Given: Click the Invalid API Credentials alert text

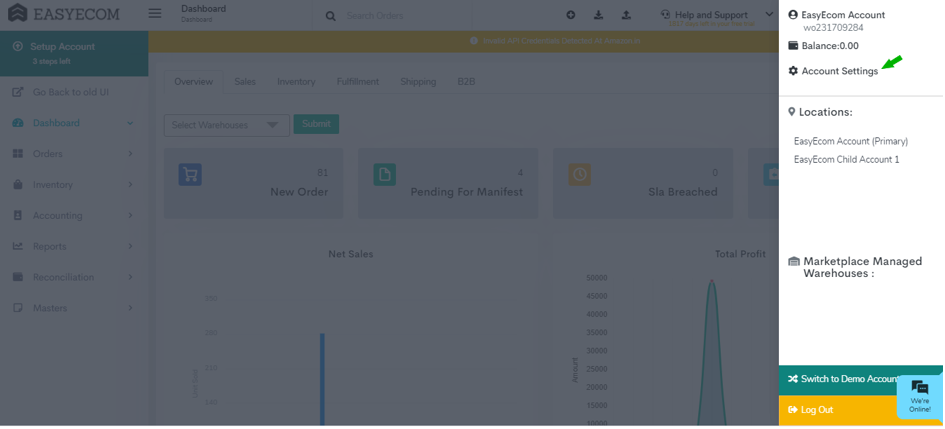Looking at the screenshot, I should pyautogui.click(x=561, y=41).
